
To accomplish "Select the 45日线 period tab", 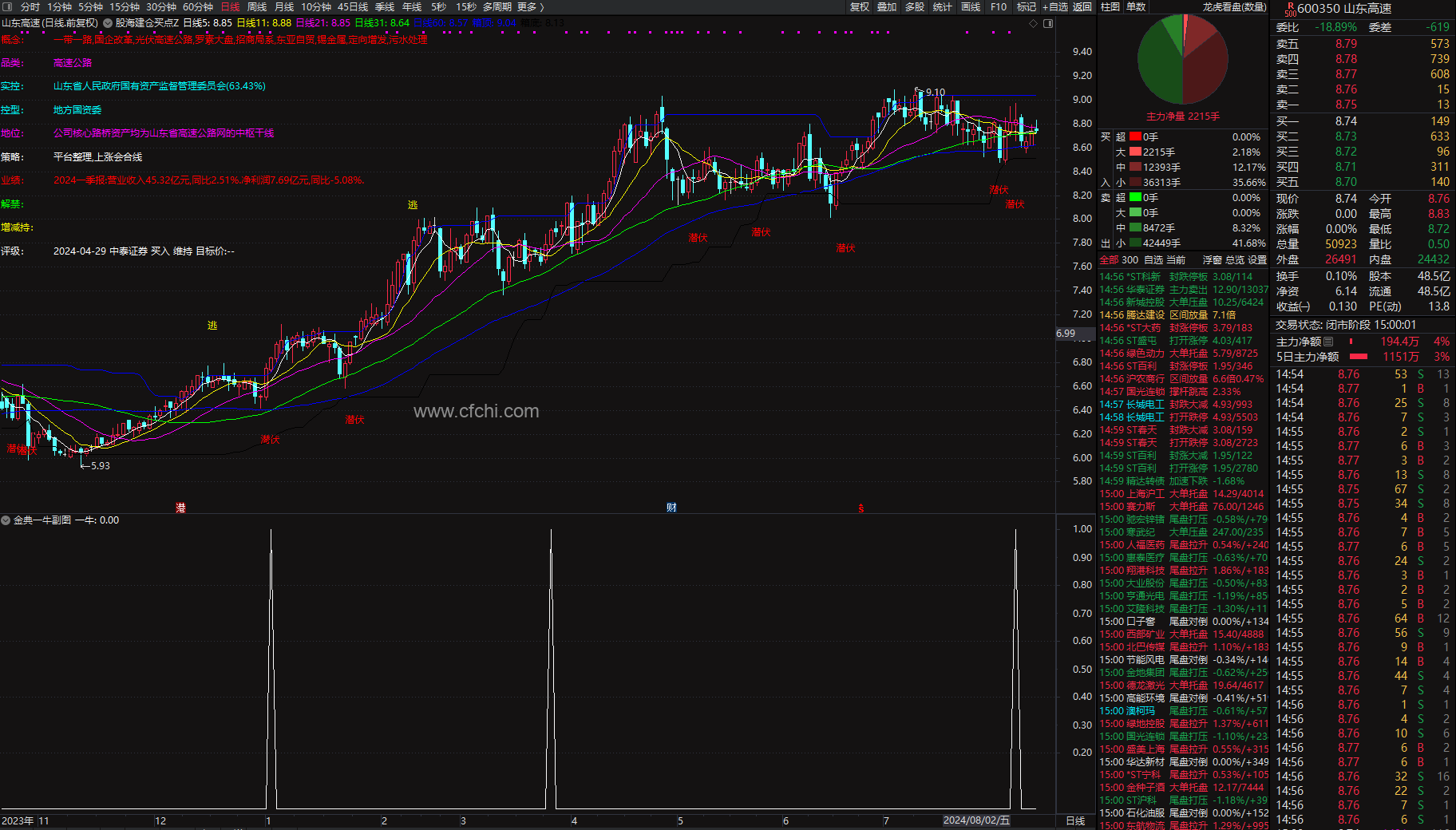I will (353, 7).
